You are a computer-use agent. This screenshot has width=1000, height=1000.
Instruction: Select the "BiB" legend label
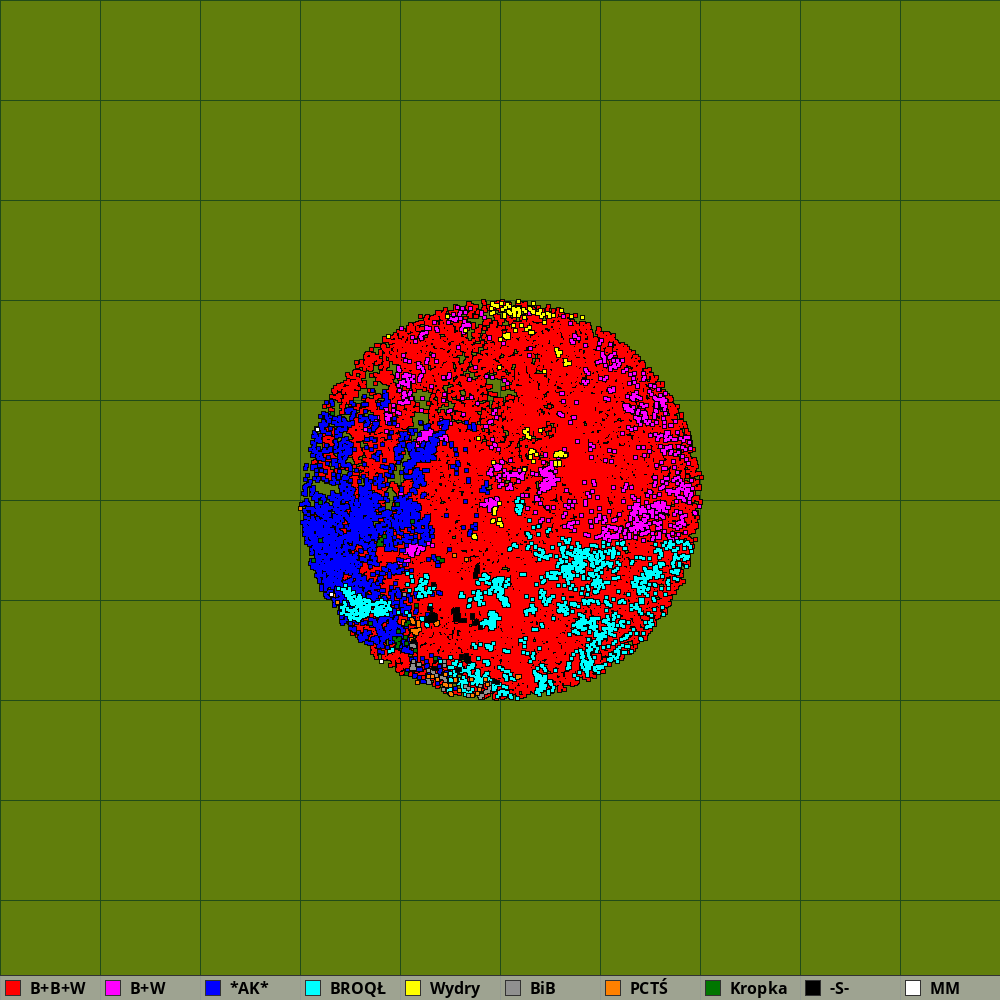[x=543, y=988]
